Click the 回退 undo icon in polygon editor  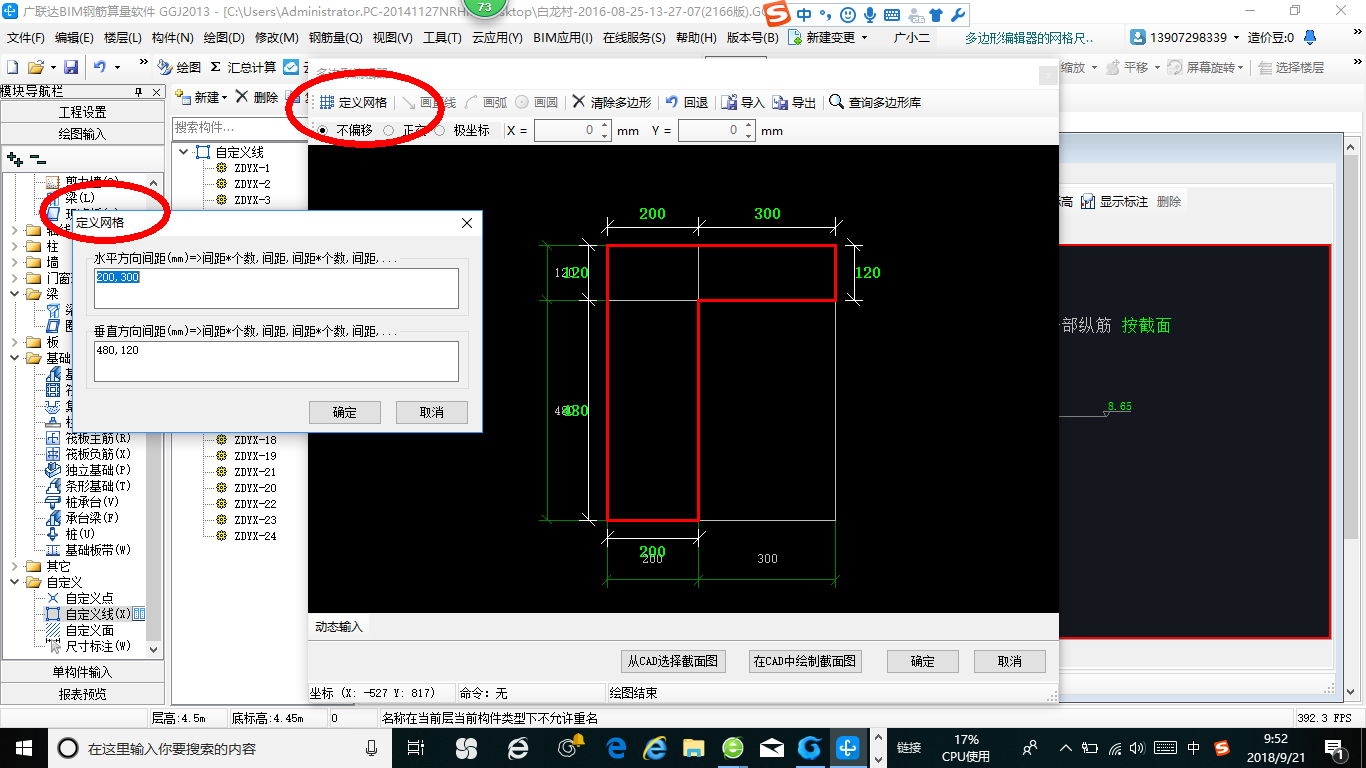click(x=687, y=102)
